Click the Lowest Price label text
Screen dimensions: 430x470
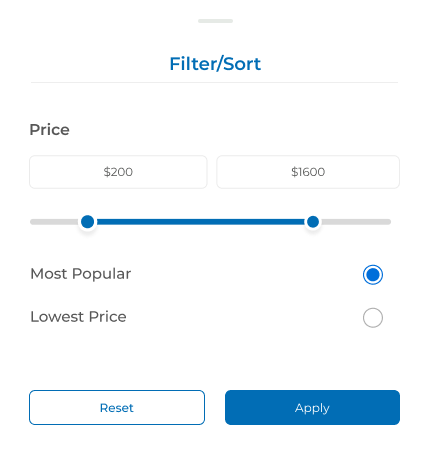pyautogui.click(x=78, y=317)
